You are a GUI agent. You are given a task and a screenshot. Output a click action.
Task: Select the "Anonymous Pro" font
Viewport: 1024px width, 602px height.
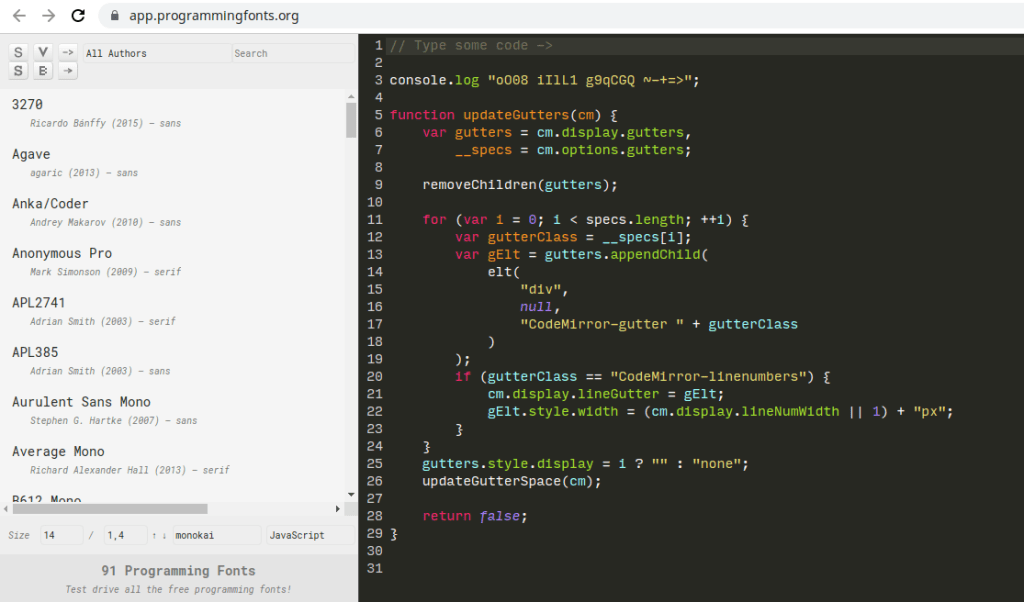click(x=62, y=253)
